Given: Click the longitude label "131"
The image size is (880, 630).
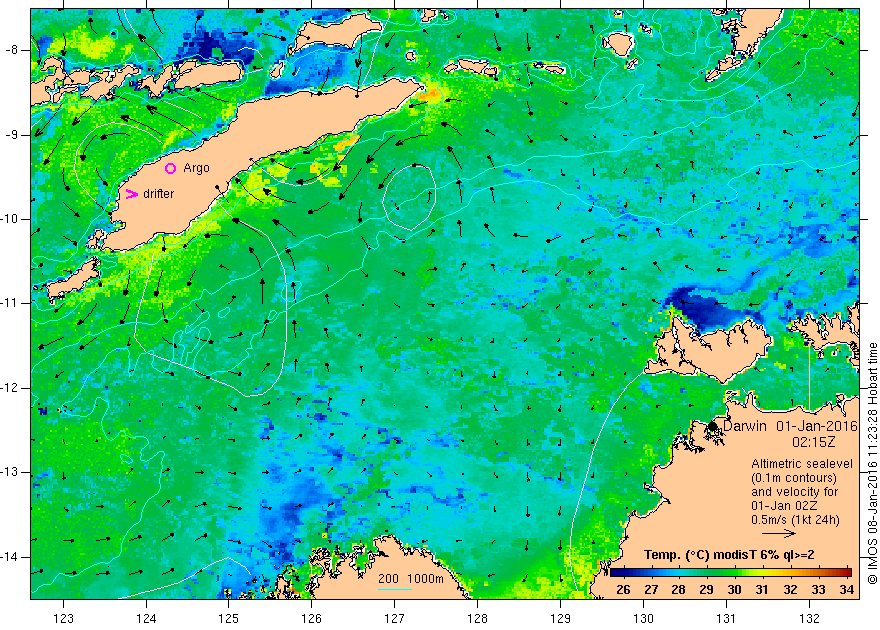Looking at the screenshot, I should click(727, 618).
